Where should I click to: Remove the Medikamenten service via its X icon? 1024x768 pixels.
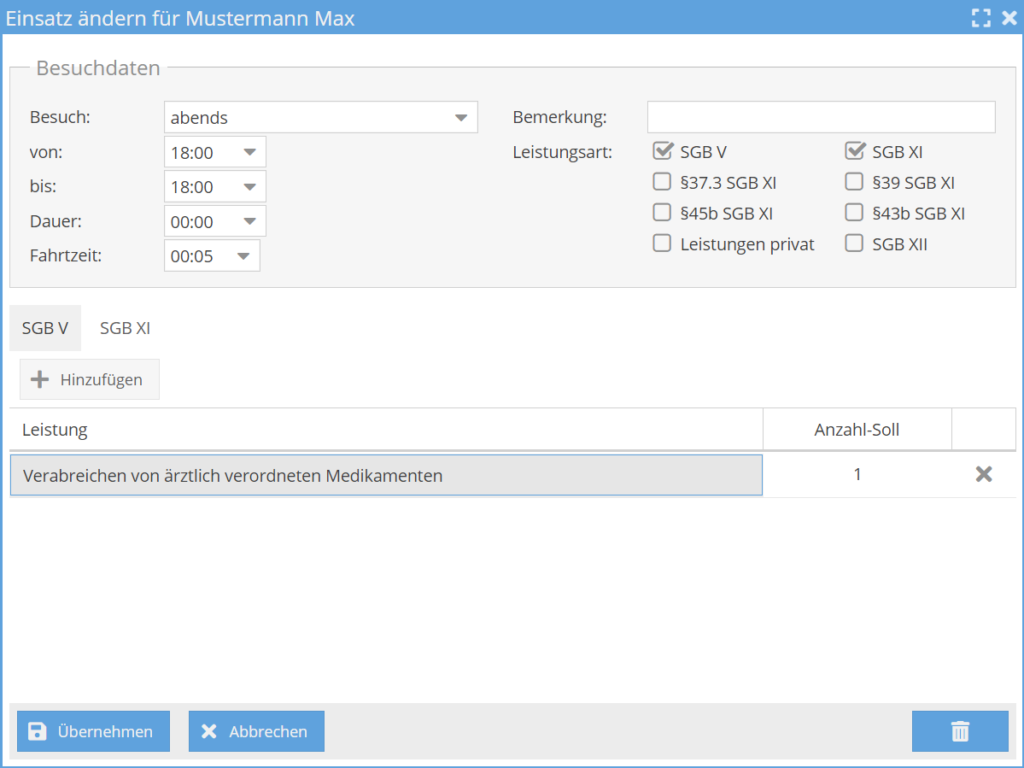click(x=983, y=474)
